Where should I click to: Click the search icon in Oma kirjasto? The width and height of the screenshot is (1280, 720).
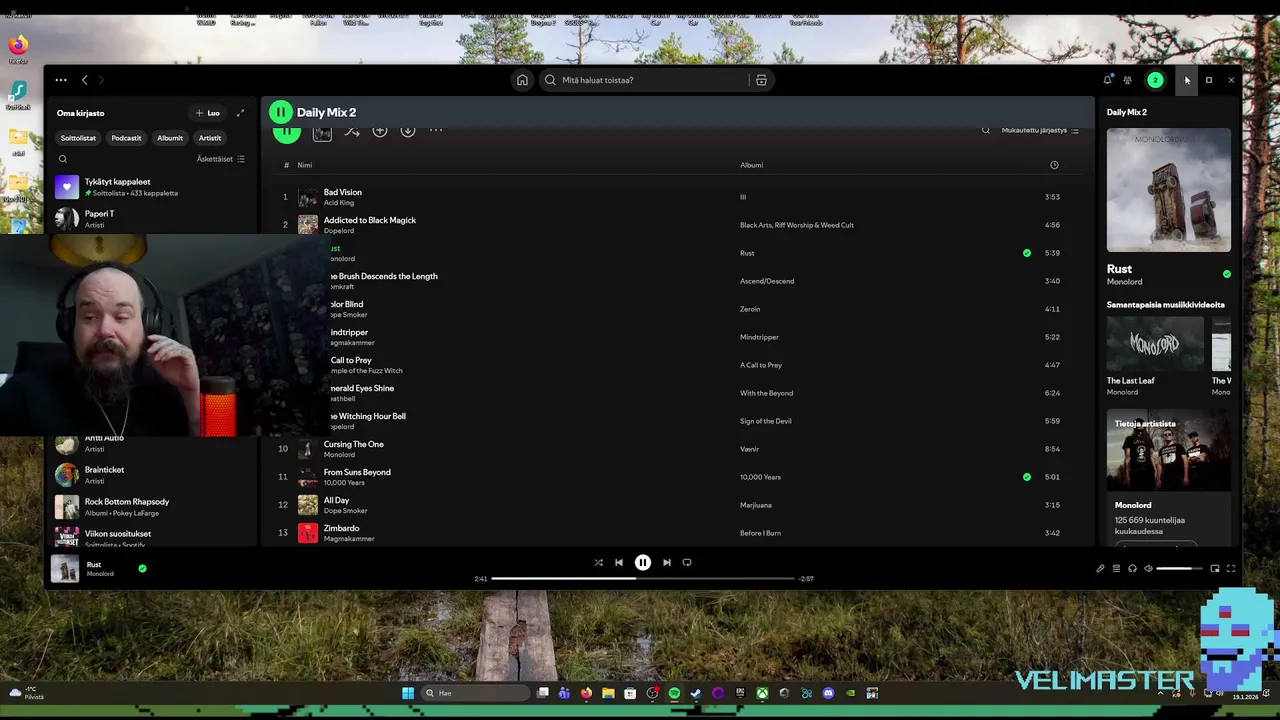click(63, 159)
